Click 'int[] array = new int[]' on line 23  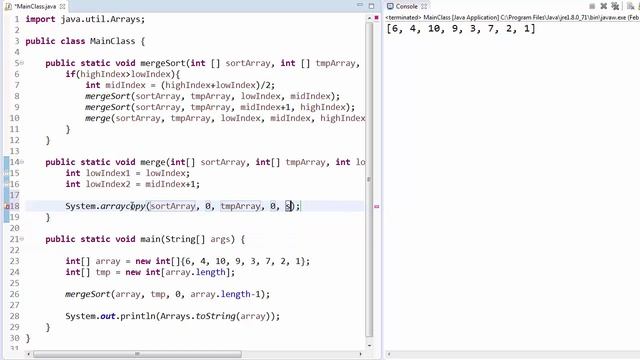point(122,261)
